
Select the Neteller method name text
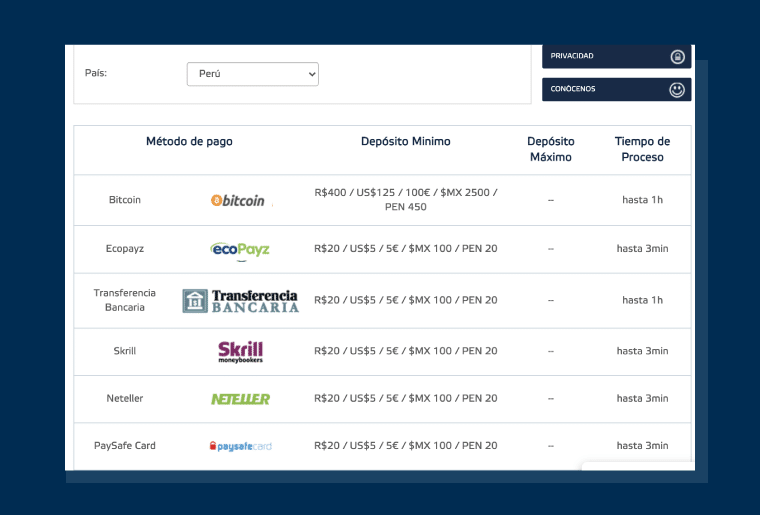point(125,398)
